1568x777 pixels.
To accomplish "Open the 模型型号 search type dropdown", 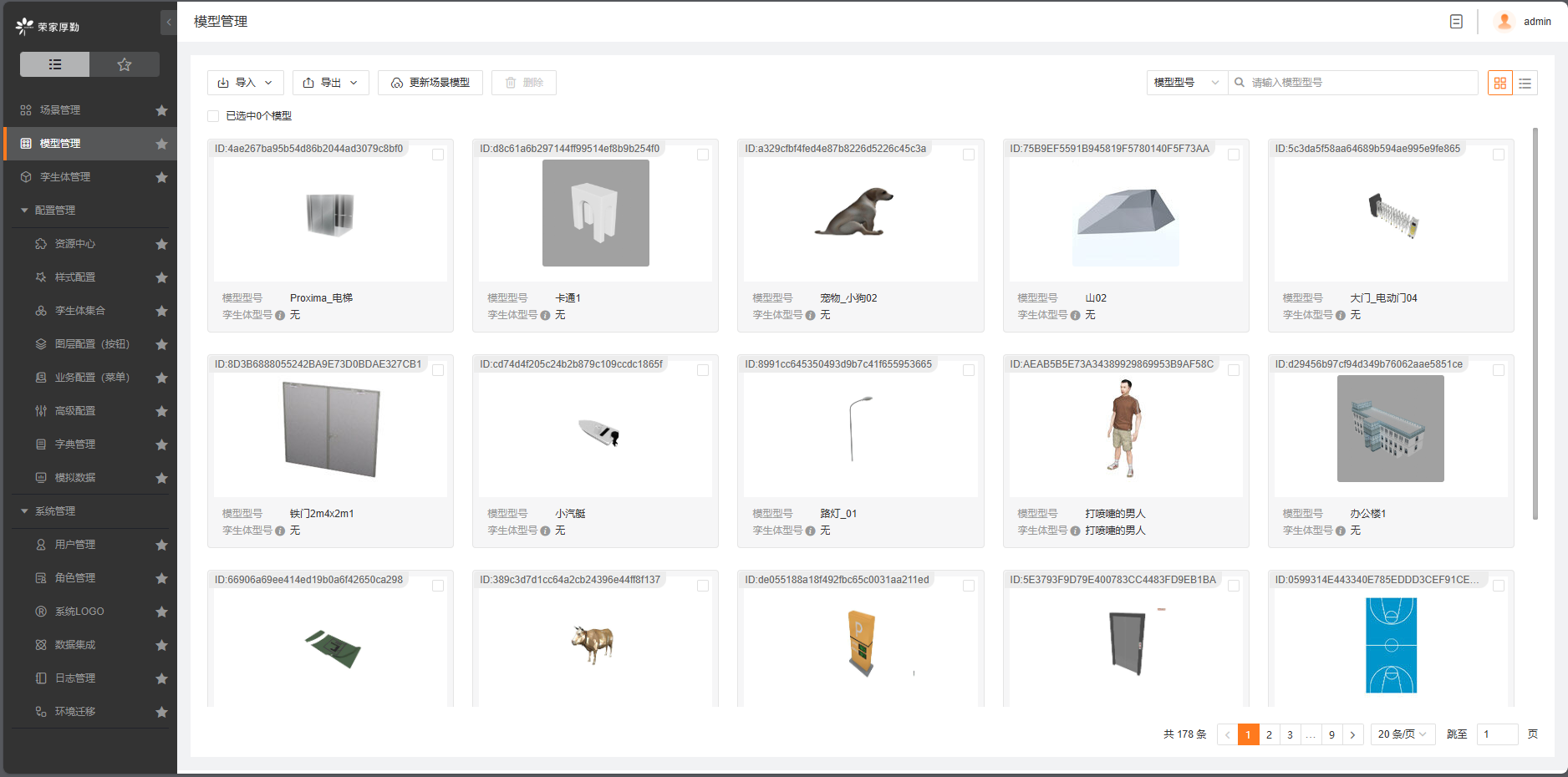I will coord(1186,83).
